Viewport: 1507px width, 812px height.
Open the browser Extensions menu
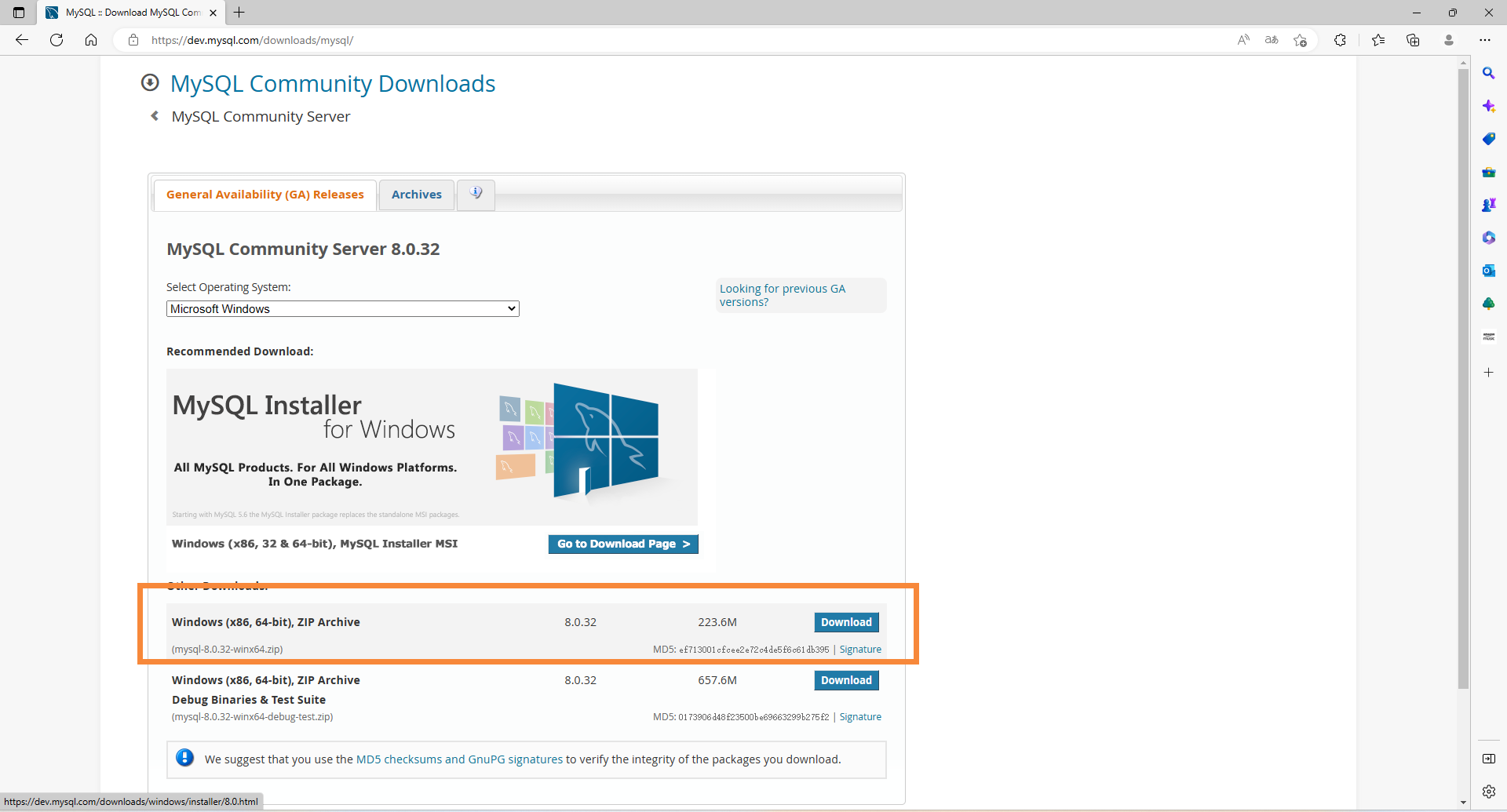click(x=1340, y=40)
